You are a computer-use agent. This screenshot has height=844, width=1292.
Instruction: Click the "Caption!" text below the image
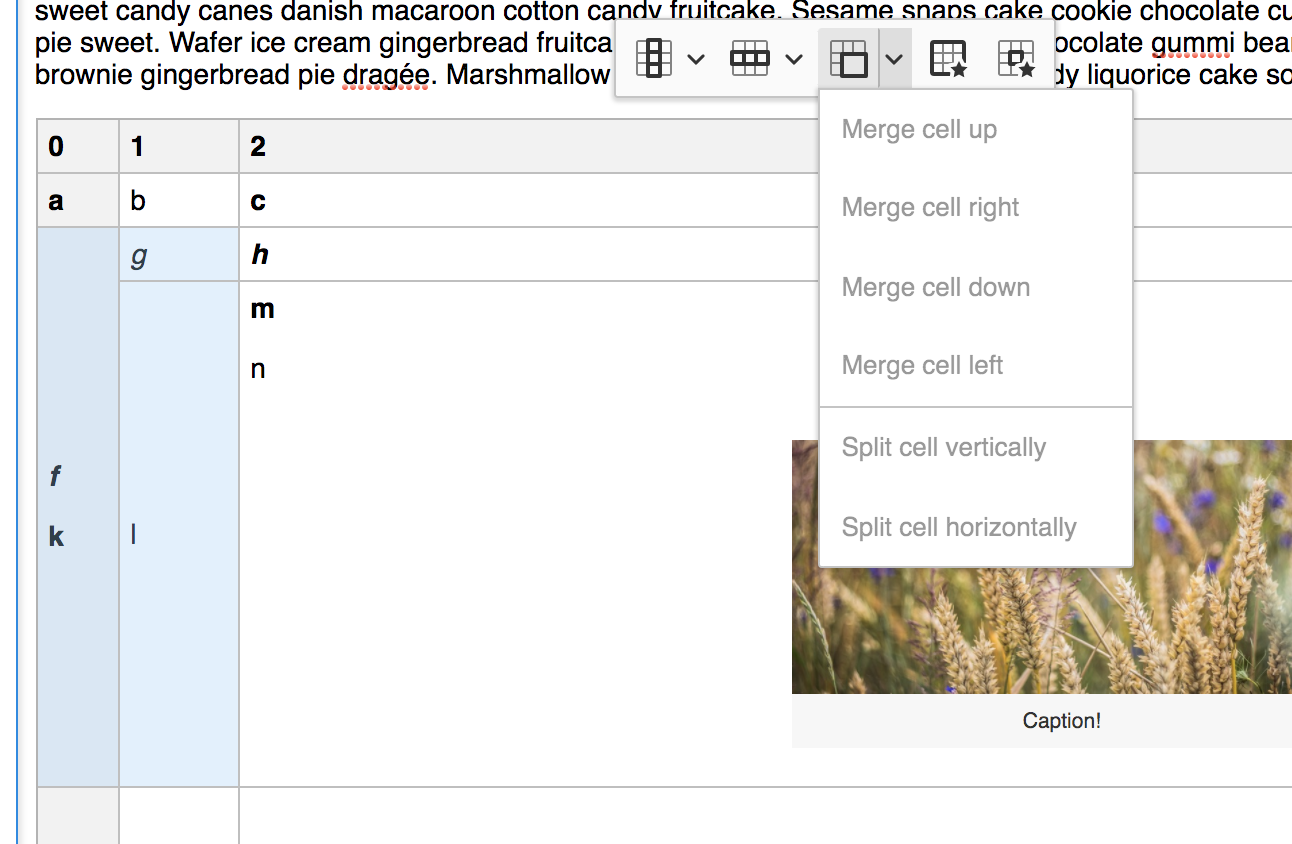point(1061,720)
